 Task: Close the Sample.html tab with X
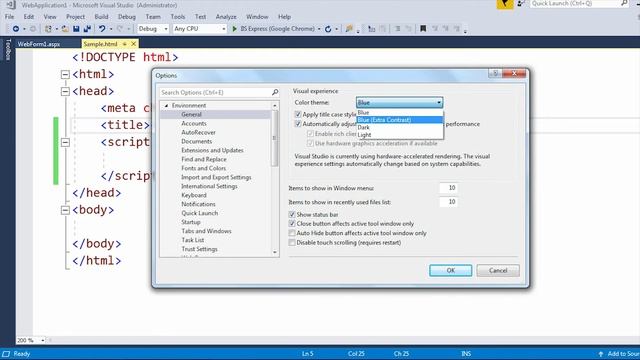pos(133,44)
